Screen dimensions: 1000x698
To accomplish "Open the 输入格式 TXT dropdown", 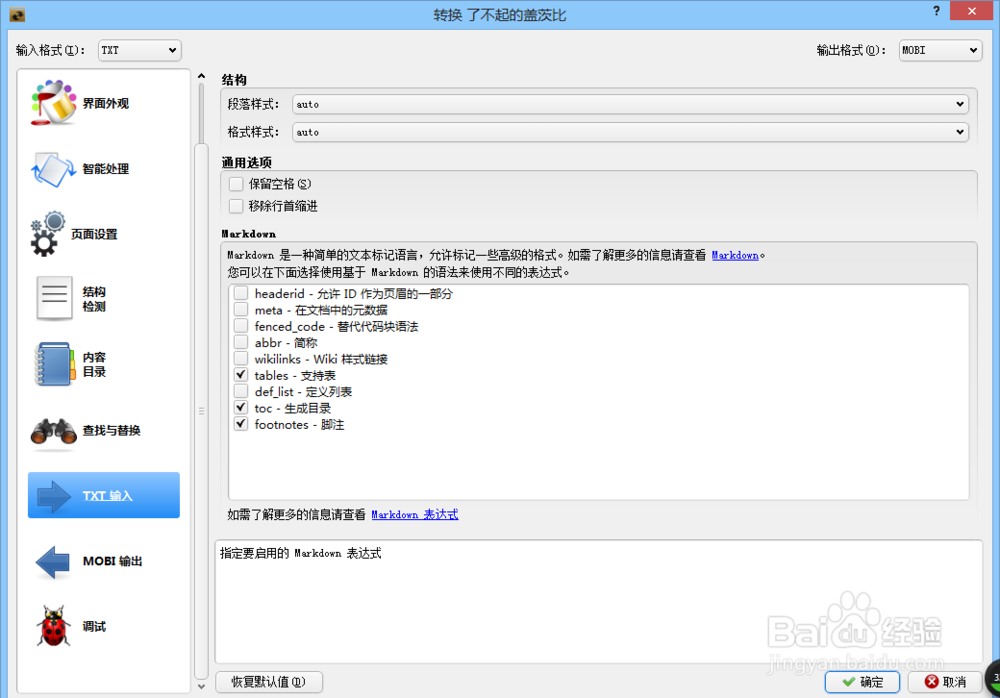I will (139, 50).
